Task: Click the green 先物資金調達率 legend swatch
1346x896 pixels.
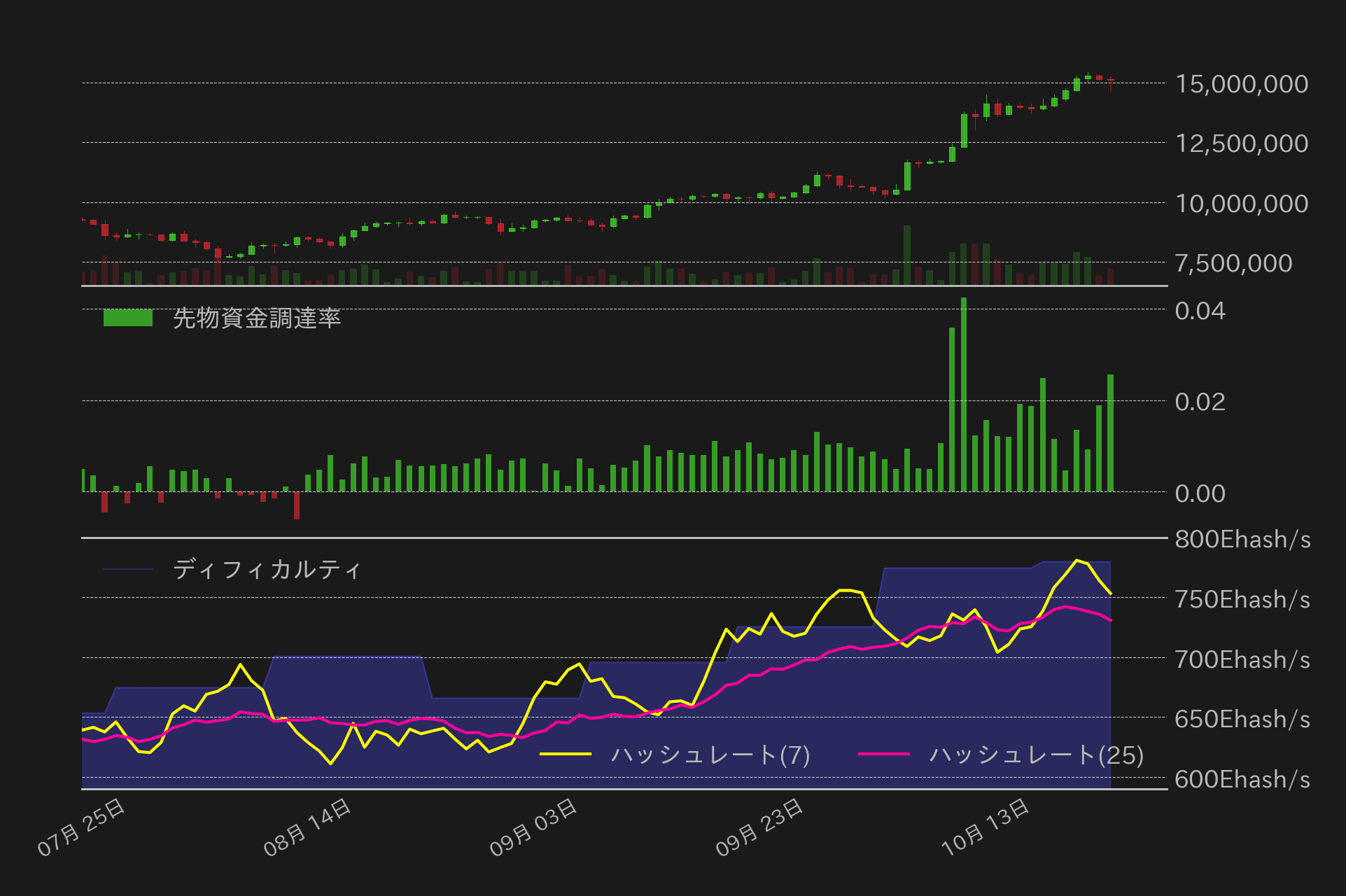Action: pyautogui.click(x=128, y=318)
